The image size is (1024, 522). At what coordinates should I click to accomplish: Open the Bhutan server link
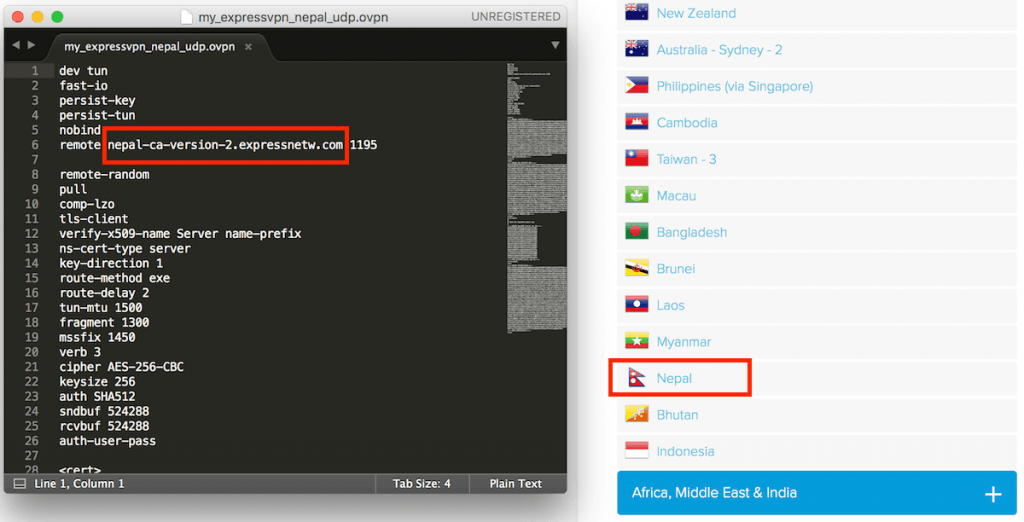[677, 415]
